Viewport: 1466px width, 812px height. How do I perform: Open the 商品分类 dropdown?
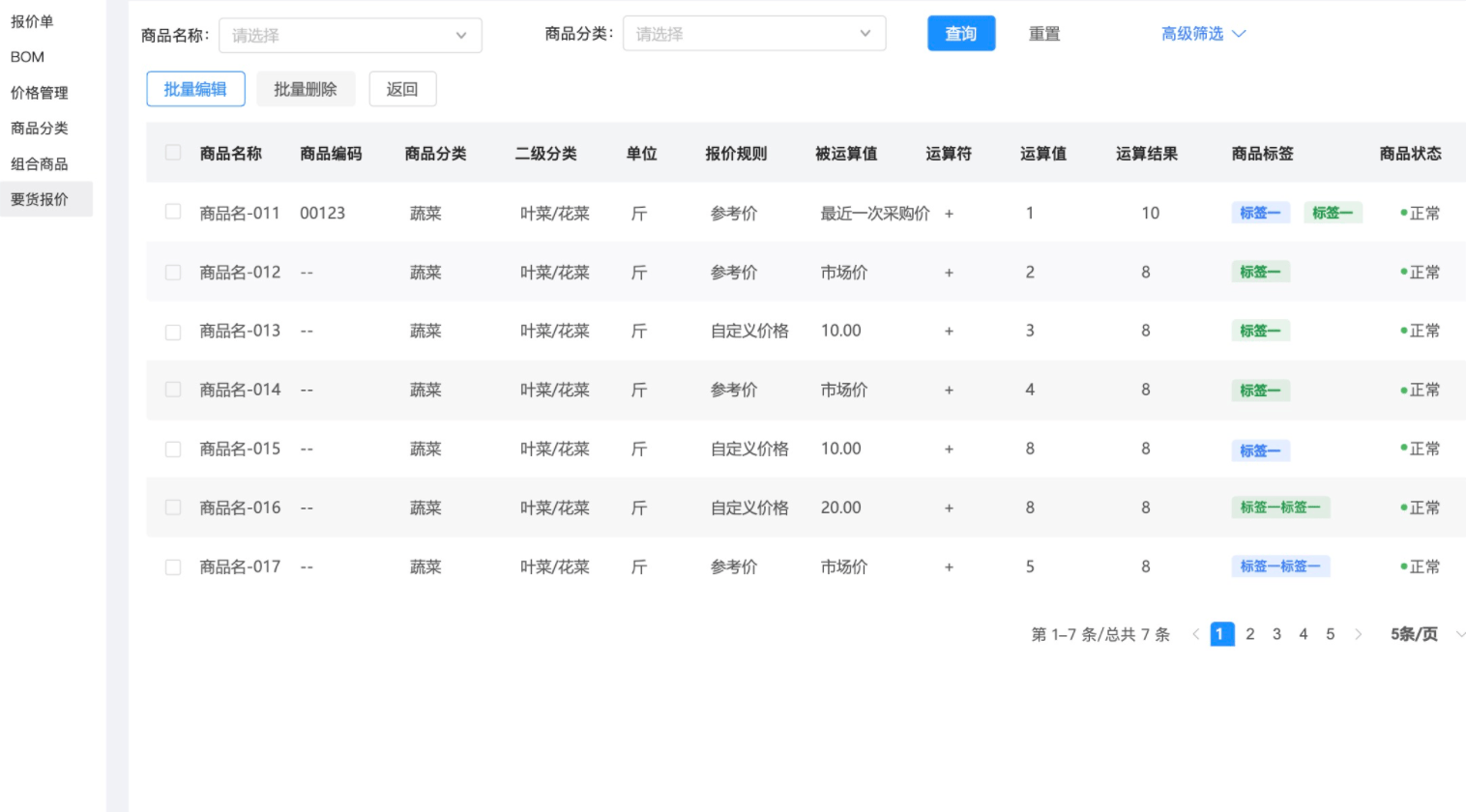point(754,34)
